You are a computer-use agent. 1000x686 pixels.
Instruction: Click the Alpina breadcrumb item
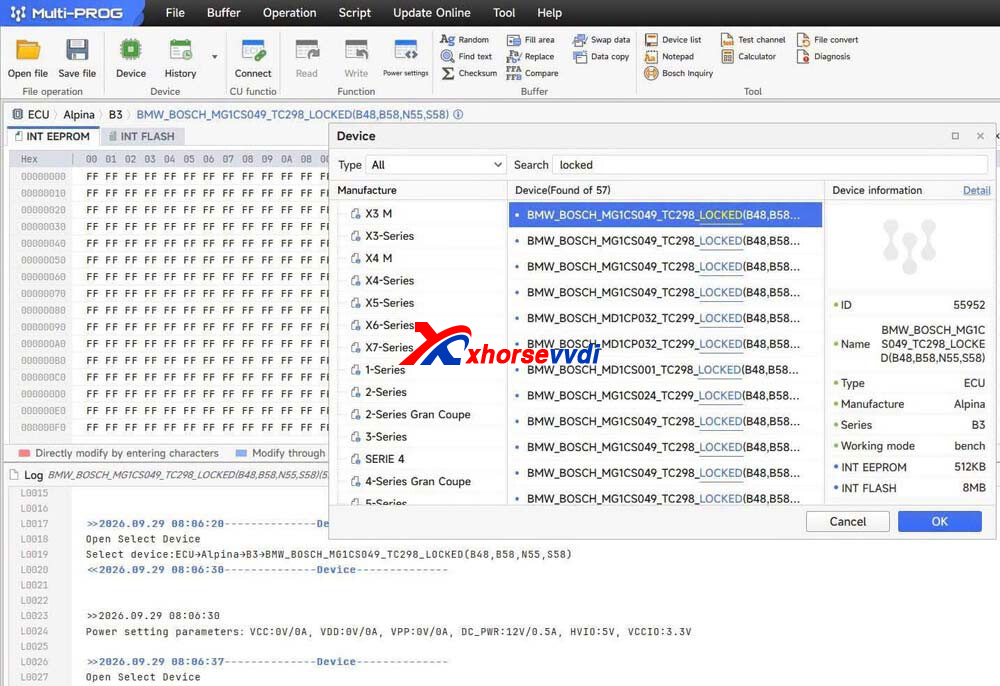78,115
